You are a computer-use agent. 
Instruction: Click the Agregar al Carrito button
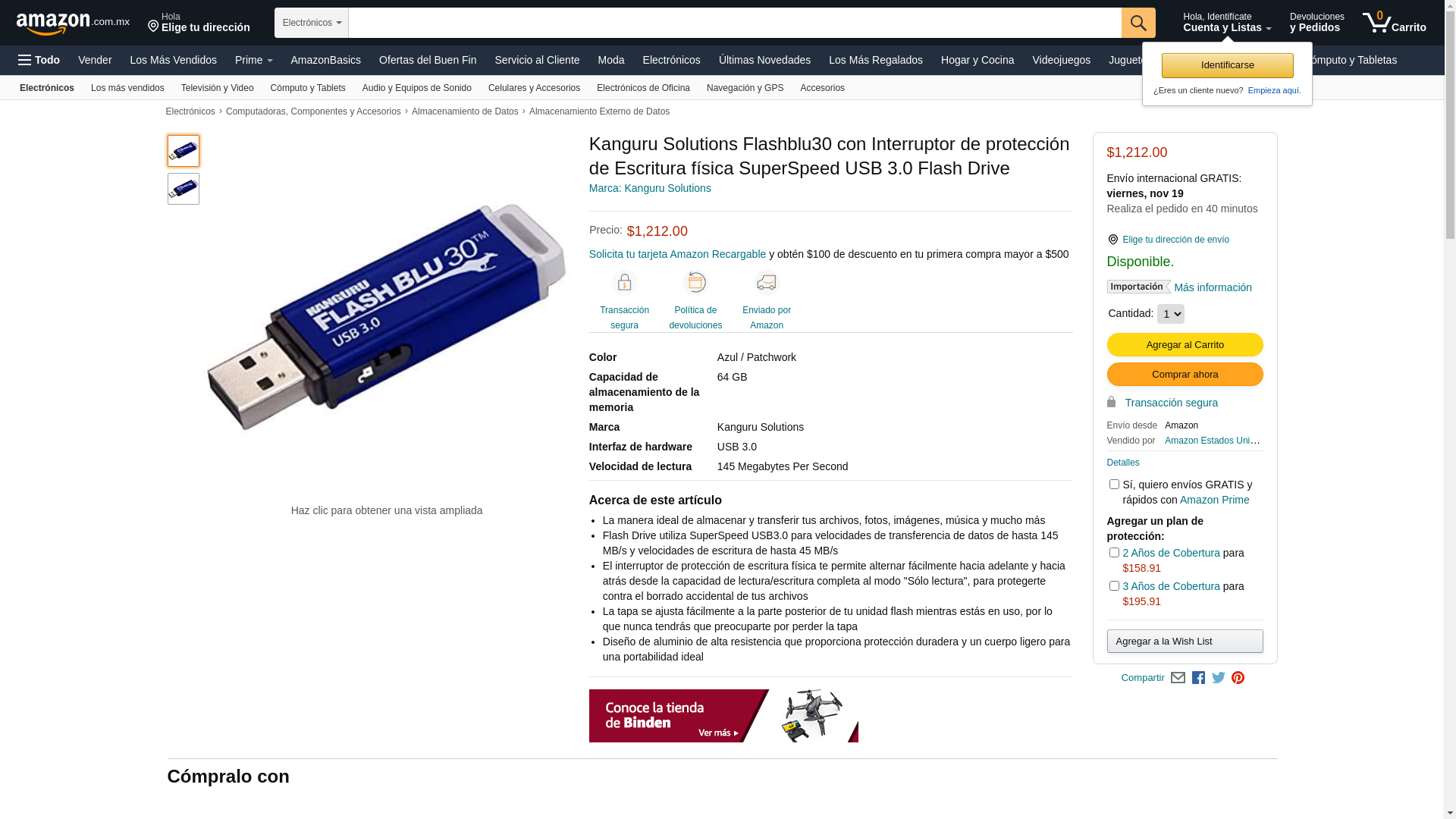pos(1185,345)
